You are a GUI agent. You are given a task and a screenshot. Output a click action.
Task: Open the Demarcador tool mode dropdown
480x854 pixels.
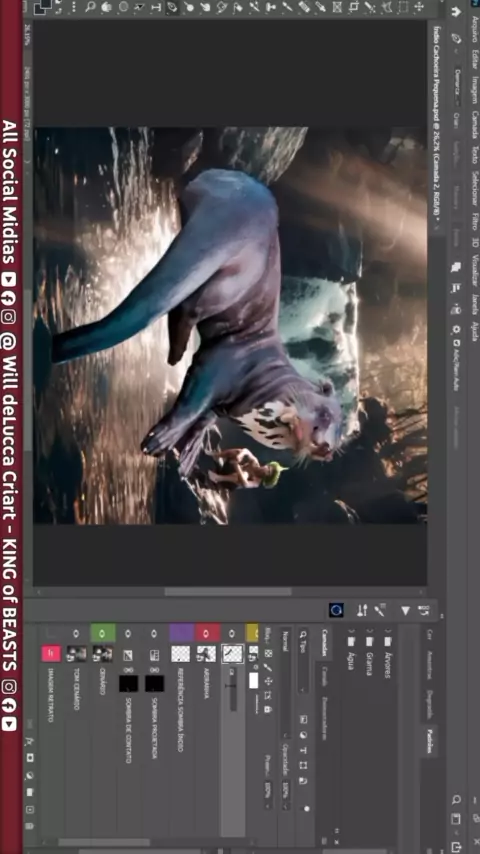point(457,87)
